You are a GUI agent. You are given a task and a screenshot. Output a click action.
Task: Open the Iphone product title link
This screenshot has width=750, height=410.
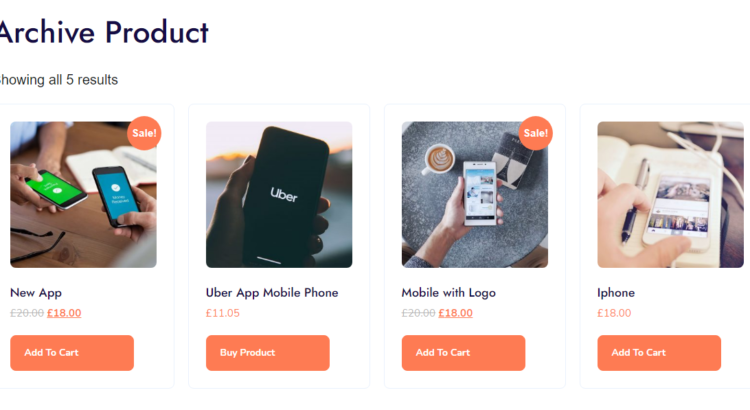click(x=616, y=293)
